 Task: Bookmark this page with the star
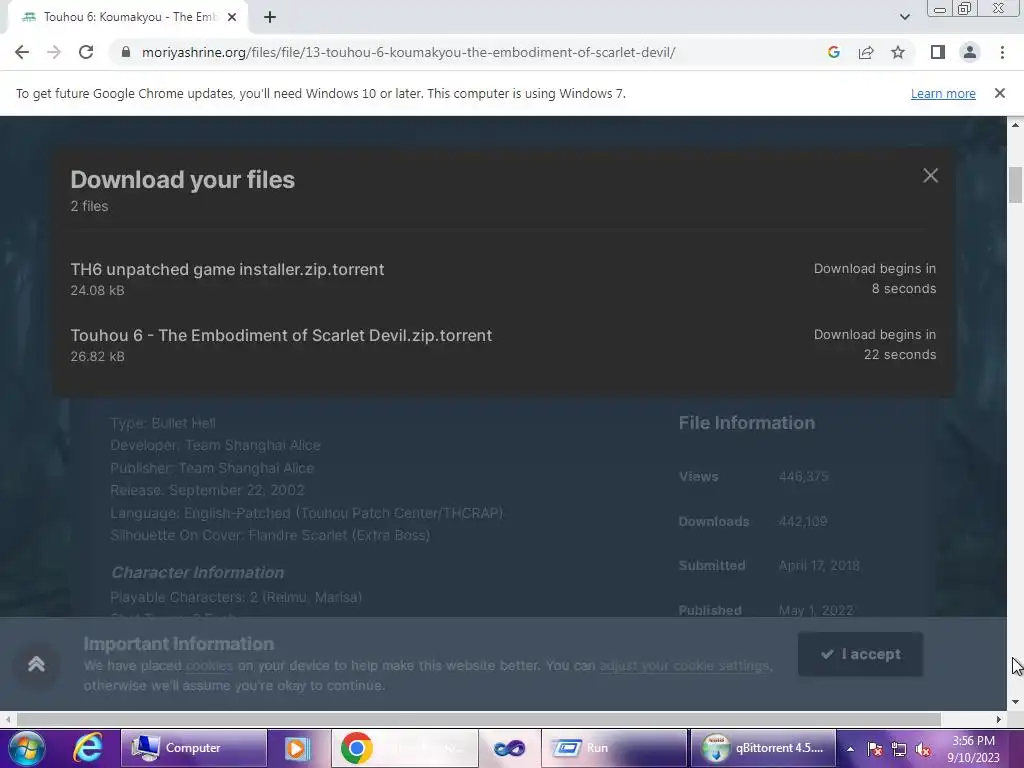coord(898,52)
